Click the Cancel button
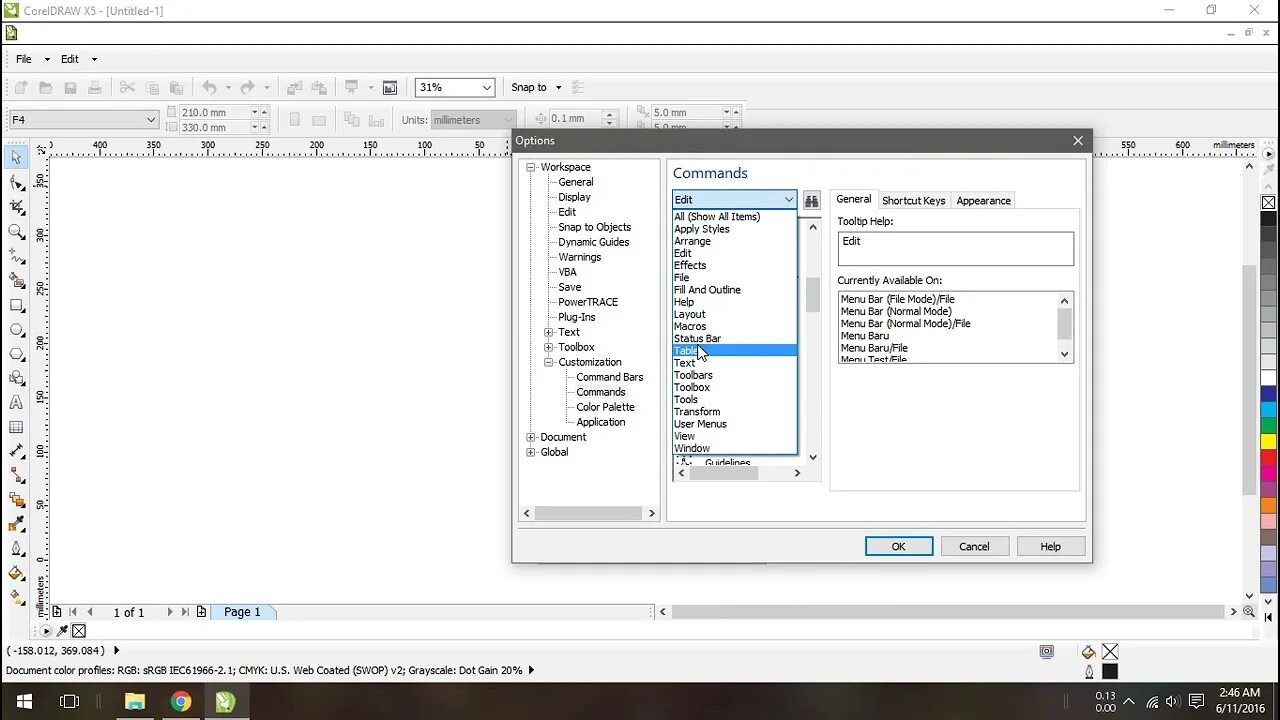 pos(974,546)
